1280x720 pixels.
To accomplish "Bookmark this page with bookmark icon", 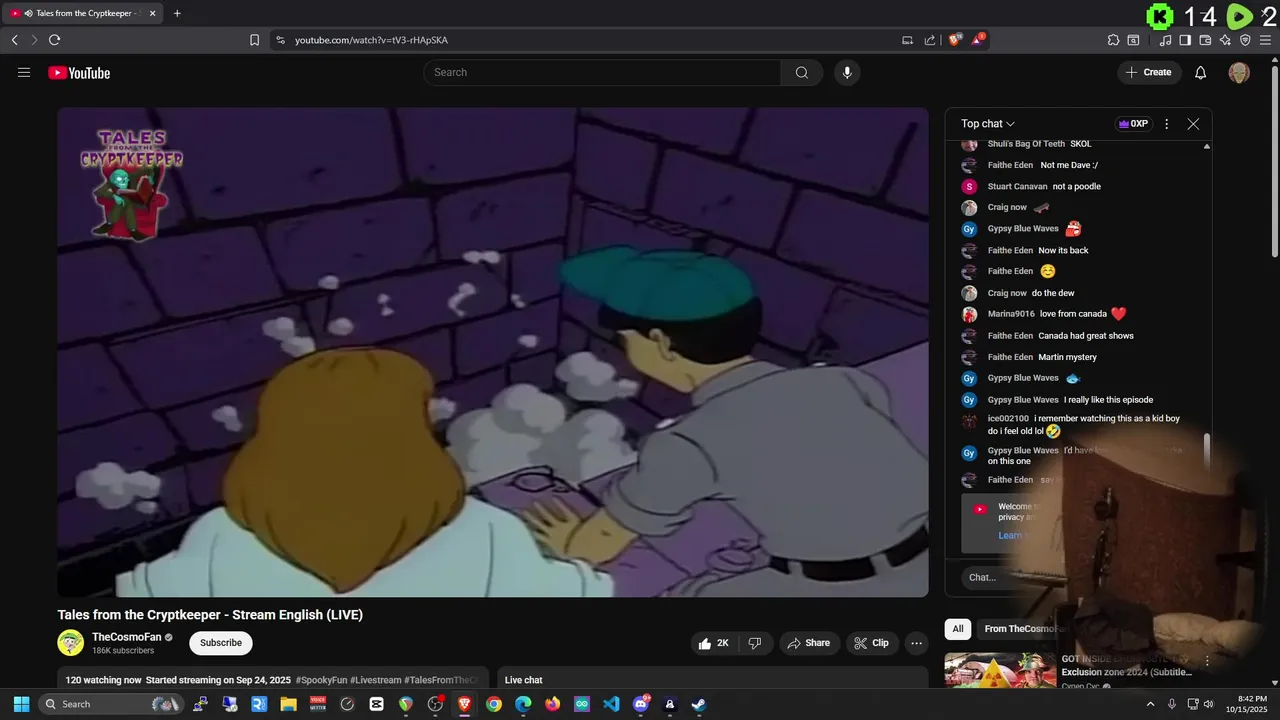I will (254, 40).
